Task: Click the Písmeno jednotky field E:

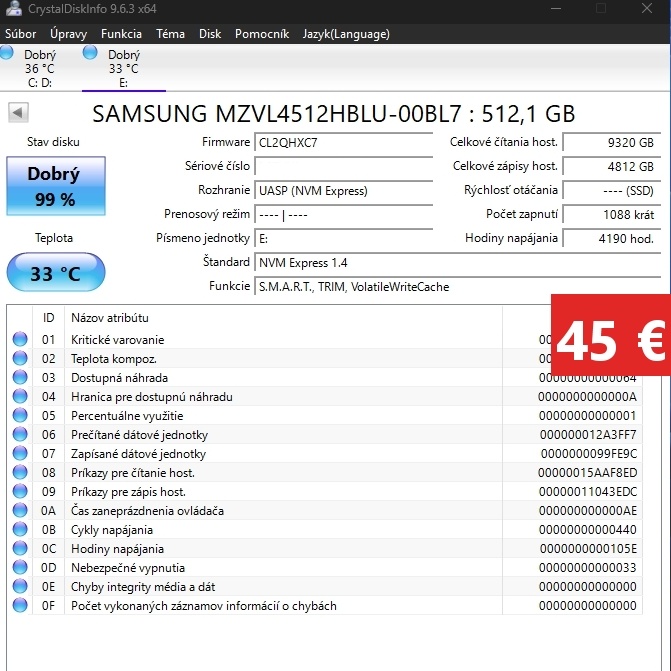Action: (x=344, y=238)
